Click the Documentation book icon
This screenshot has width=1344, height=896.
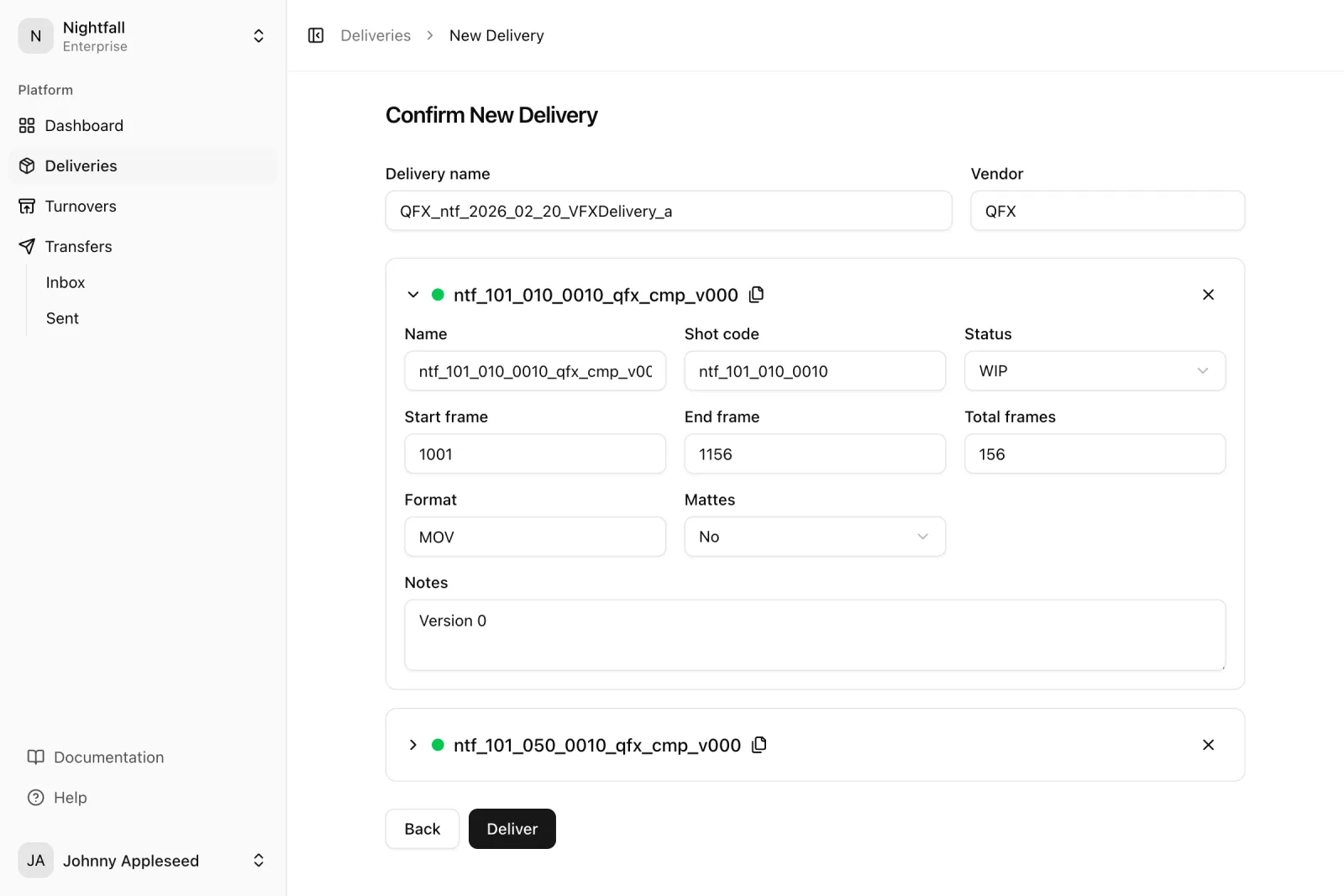[x=35, y=757]
